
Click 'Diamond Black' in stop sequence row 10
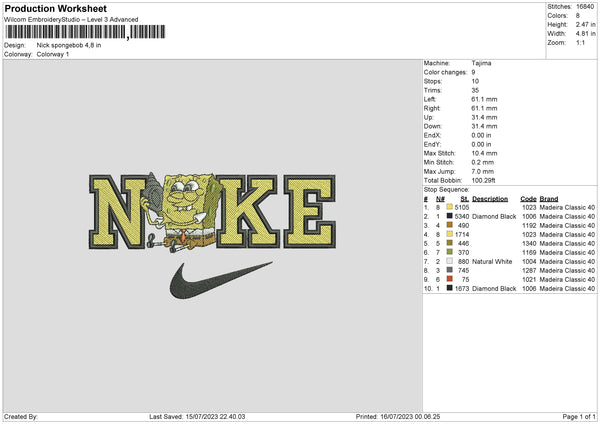[x=494, y=289]
